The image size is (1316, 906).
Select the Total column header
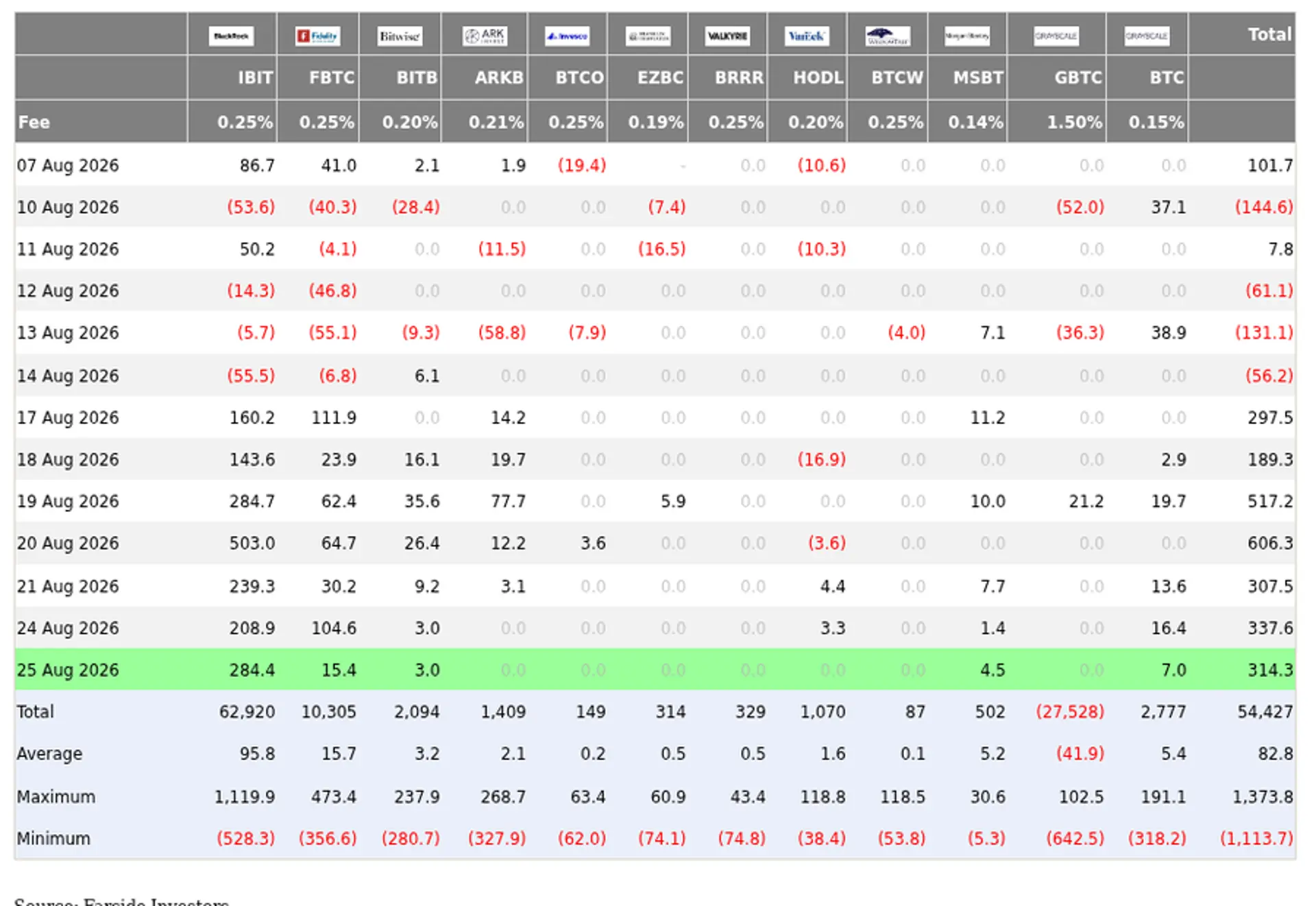click(x=1269, y=34)
